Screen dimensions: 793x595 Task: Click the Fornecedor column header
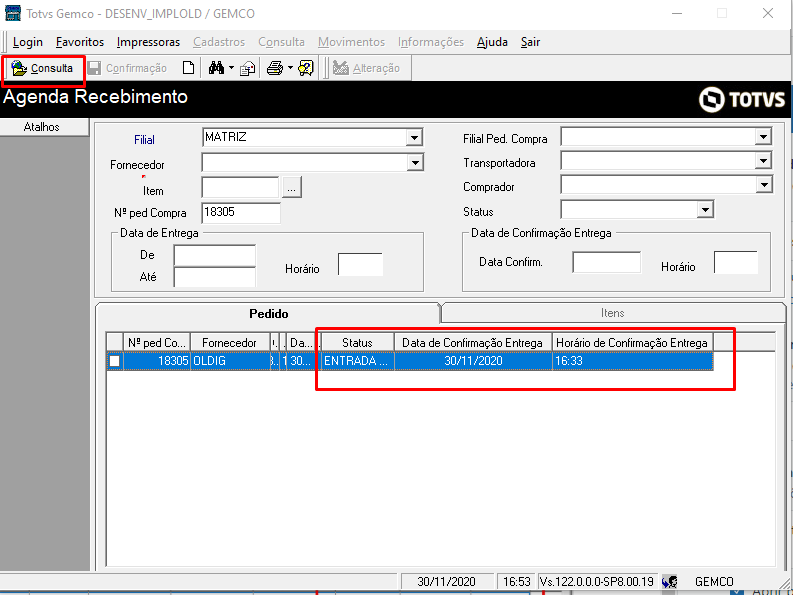click(x=230, y=343)
